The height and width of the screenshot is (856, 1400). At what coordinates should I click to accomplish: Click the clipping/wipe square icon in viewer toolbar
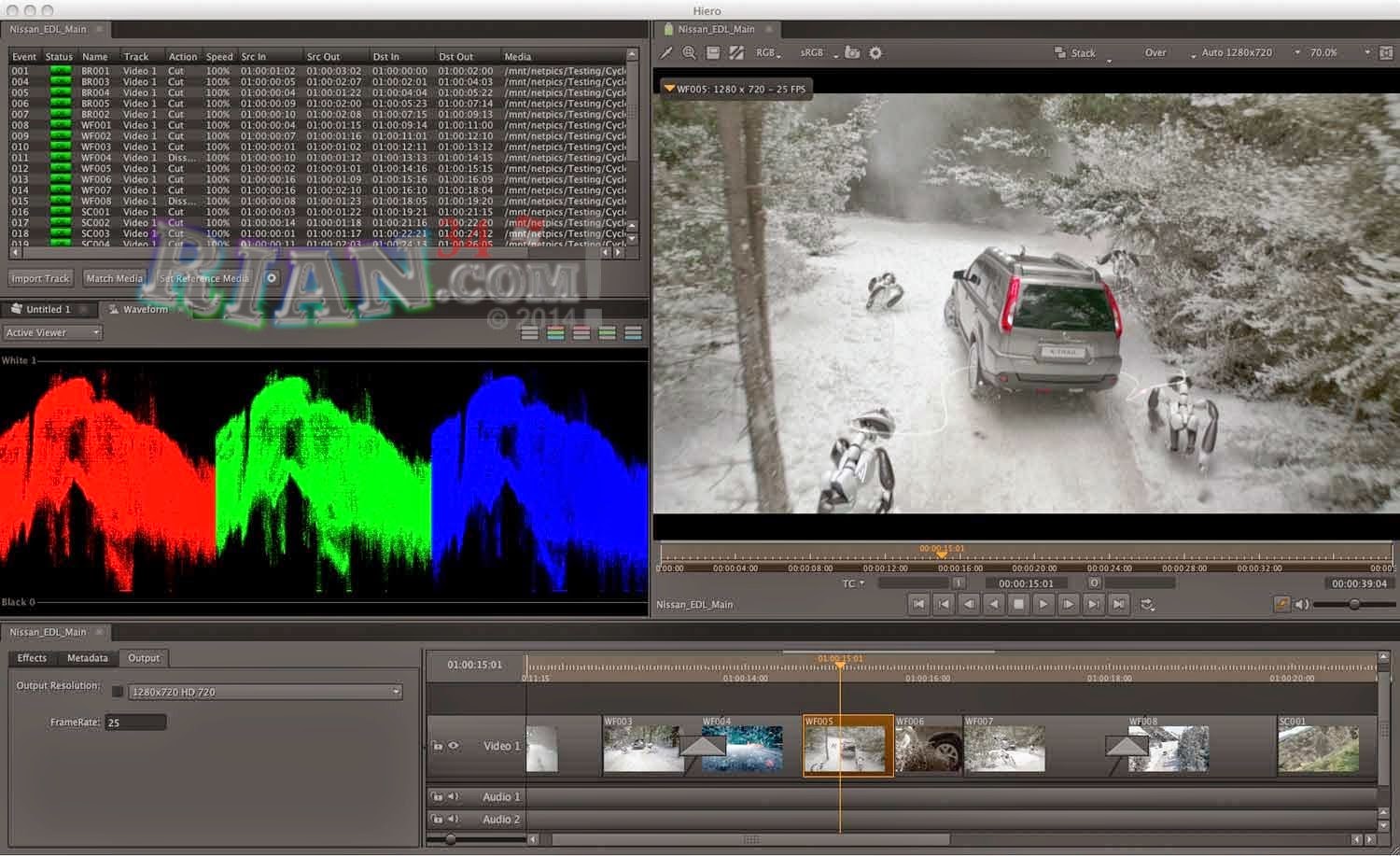[x=713, y=53]
